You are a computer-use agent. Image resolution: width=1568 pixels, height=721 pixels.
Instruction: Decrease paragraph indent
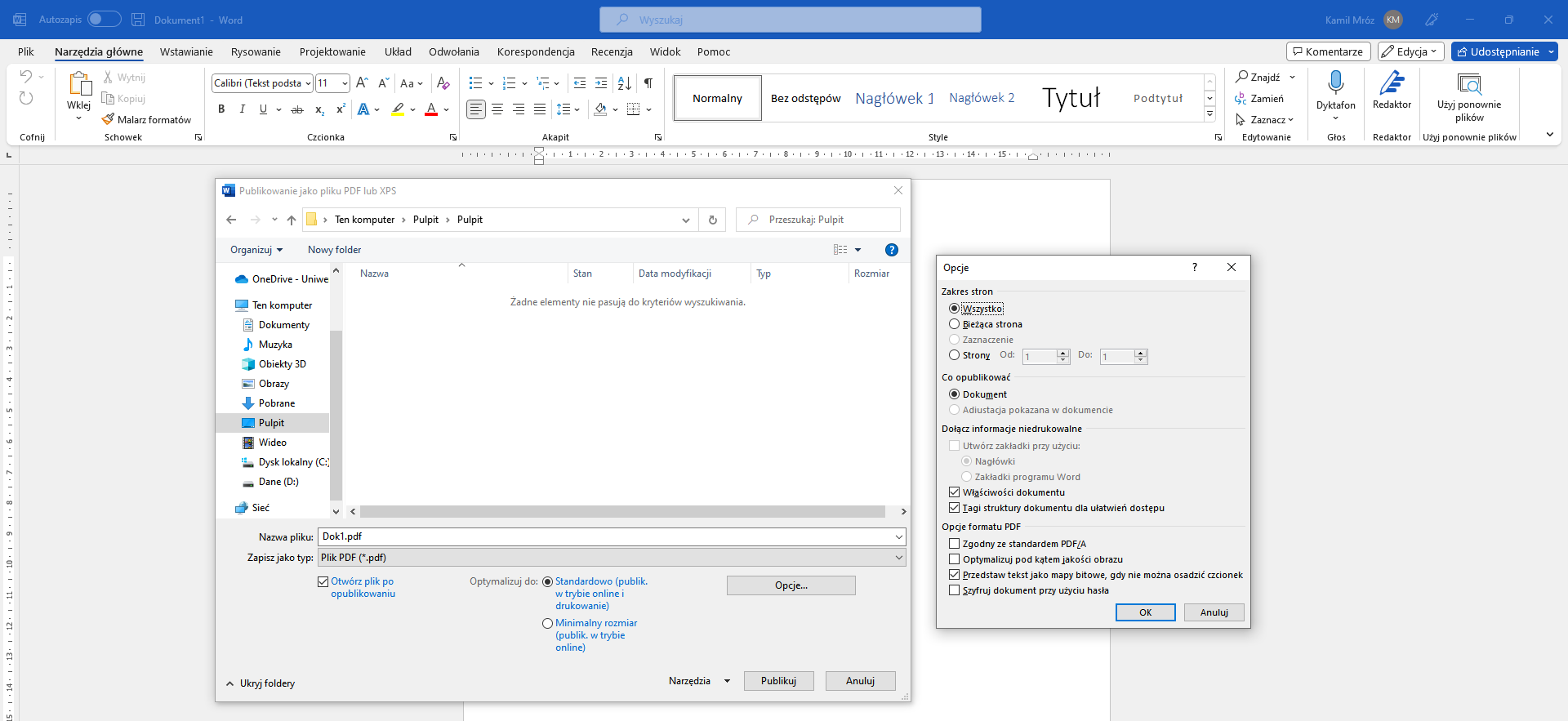(580, 83)
